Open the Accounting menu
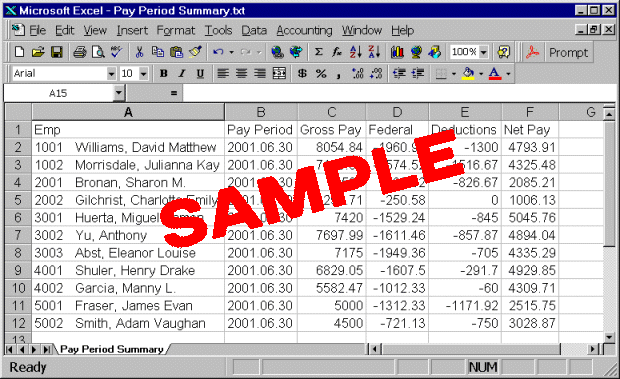The image size is (620, 379). (x=304, y=30)
